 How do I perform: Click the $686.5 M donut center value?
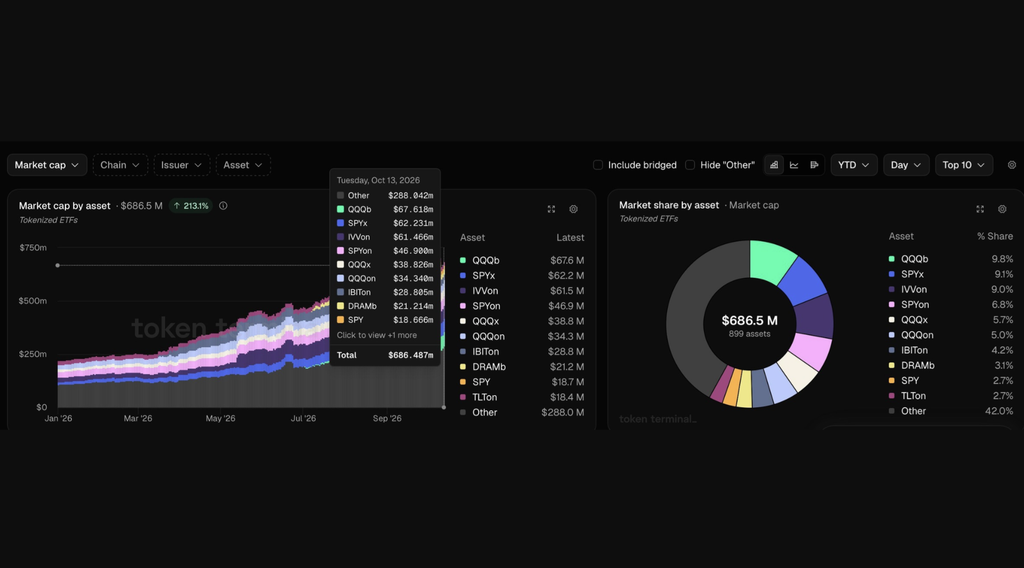point(750,321)
